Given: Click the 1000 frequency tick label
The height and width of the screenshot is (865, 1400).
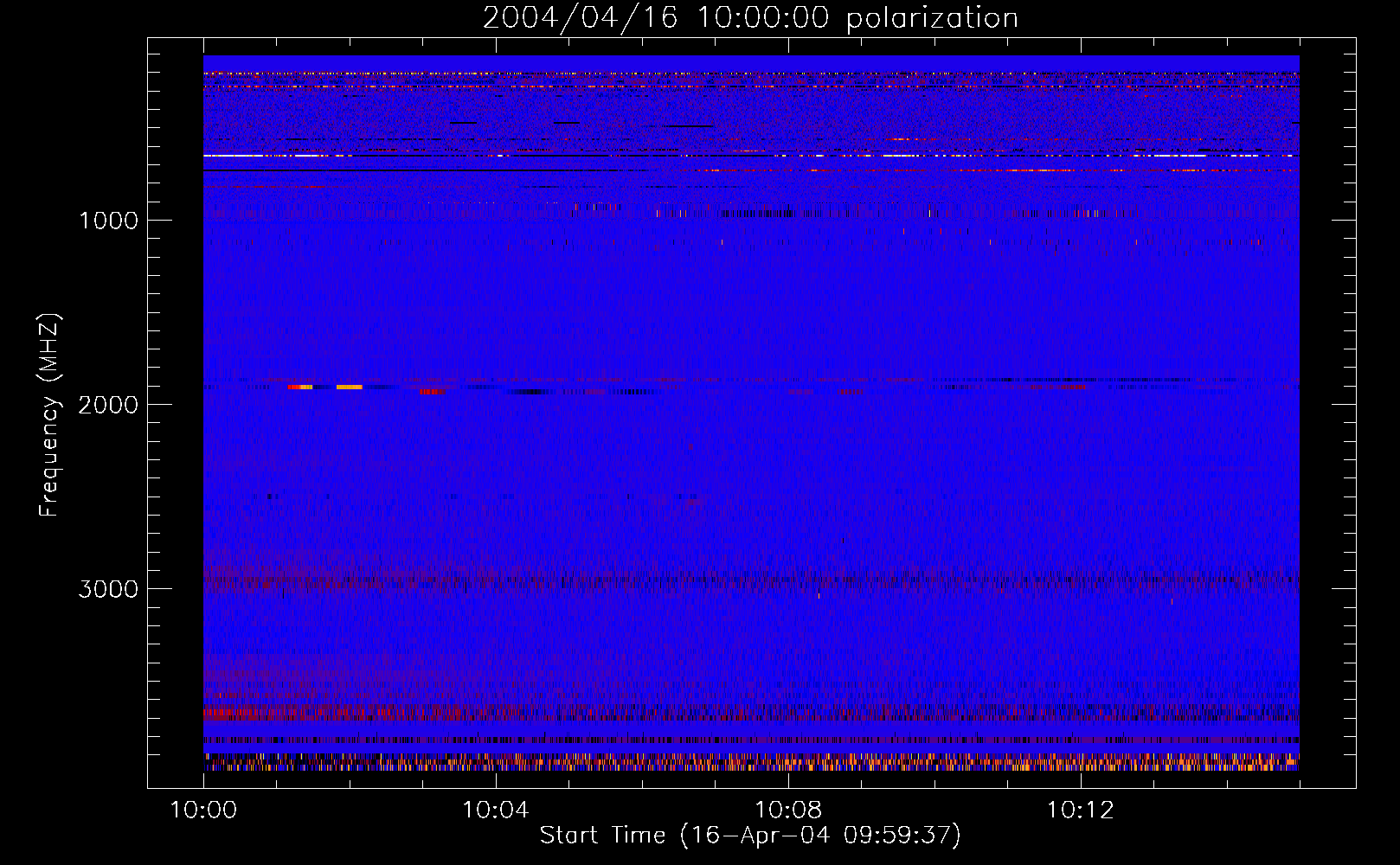Looking at the screenshot, I should coord(108,221).
